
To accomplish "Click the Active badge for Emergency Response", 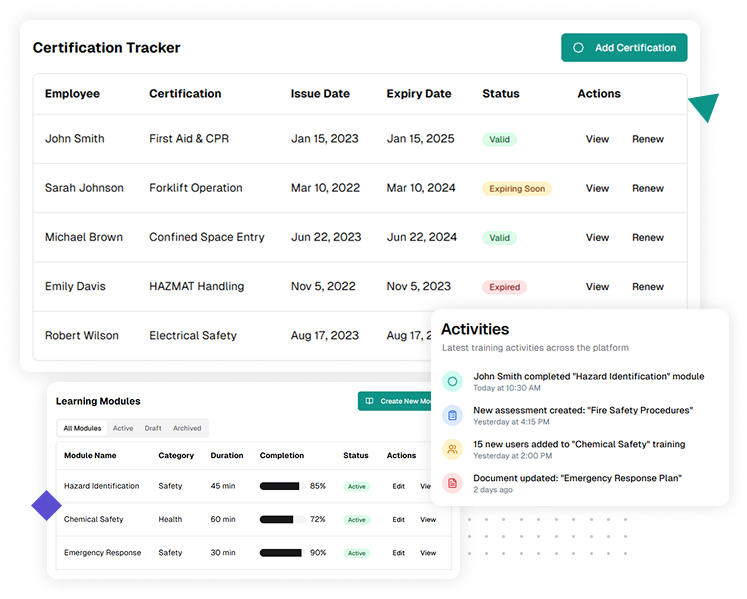I will [356, 553].
